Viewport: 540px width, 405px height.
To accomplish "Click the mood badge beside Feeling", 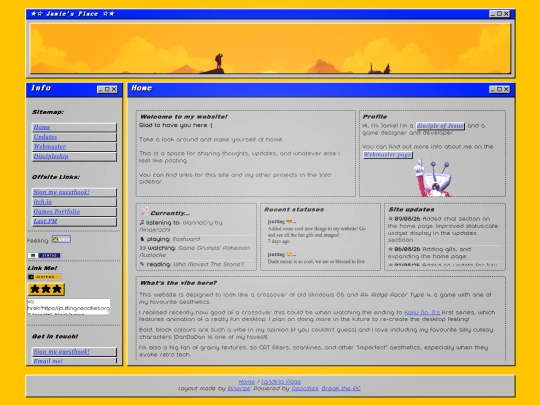I will (x=61, y=239).
